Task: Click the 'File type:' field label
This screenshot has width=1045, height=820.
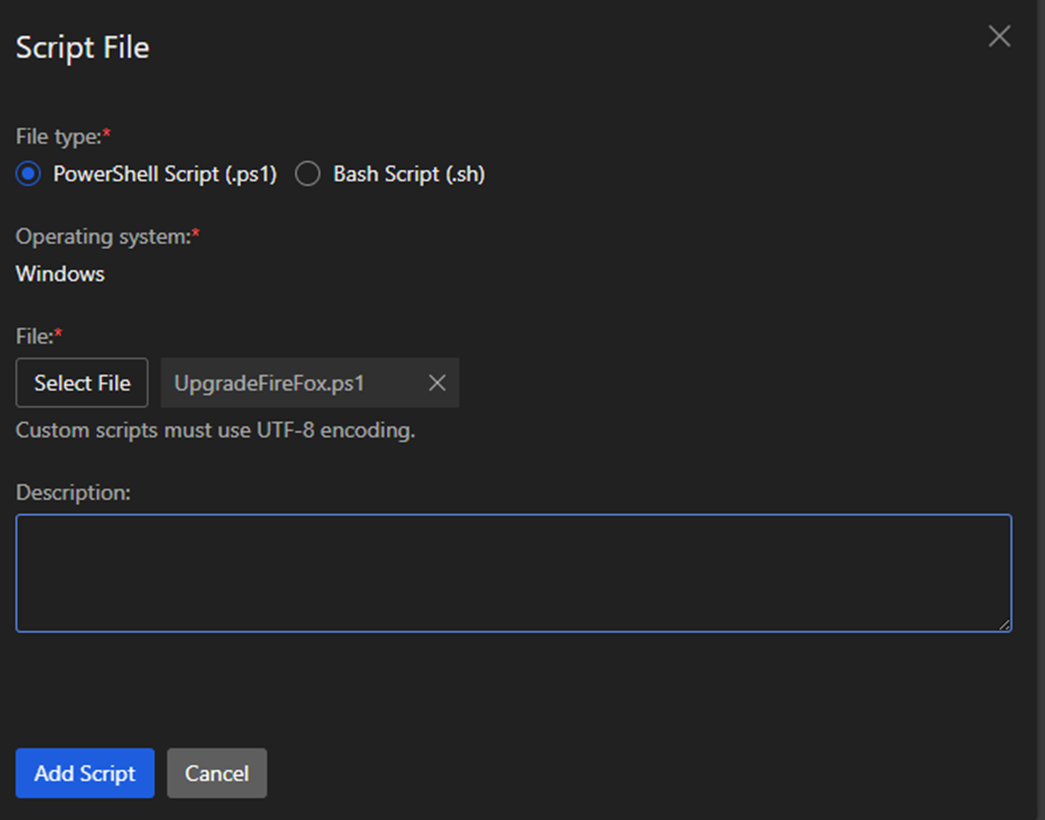Action: click(58, 136)
